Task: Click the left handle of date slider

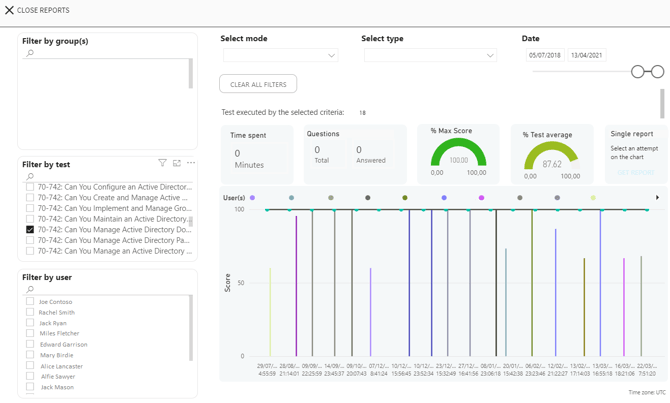Action: pyautogui.click(x=638, y=71)
